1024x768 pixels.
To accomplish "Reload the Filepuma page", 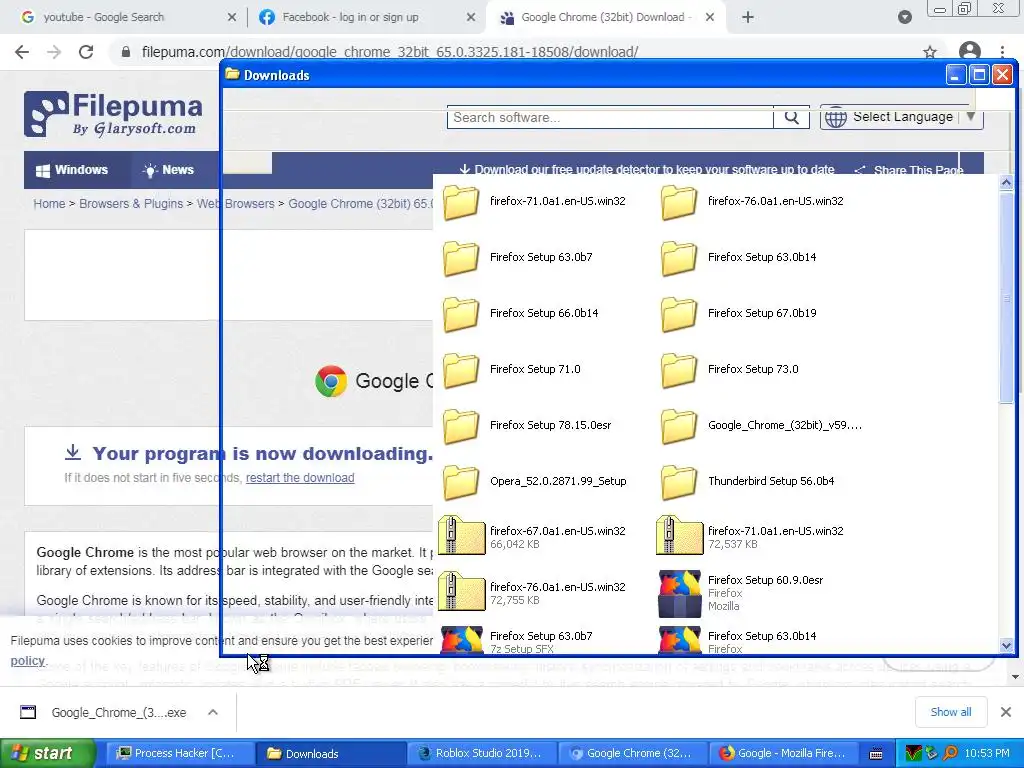I will (86, 52).
